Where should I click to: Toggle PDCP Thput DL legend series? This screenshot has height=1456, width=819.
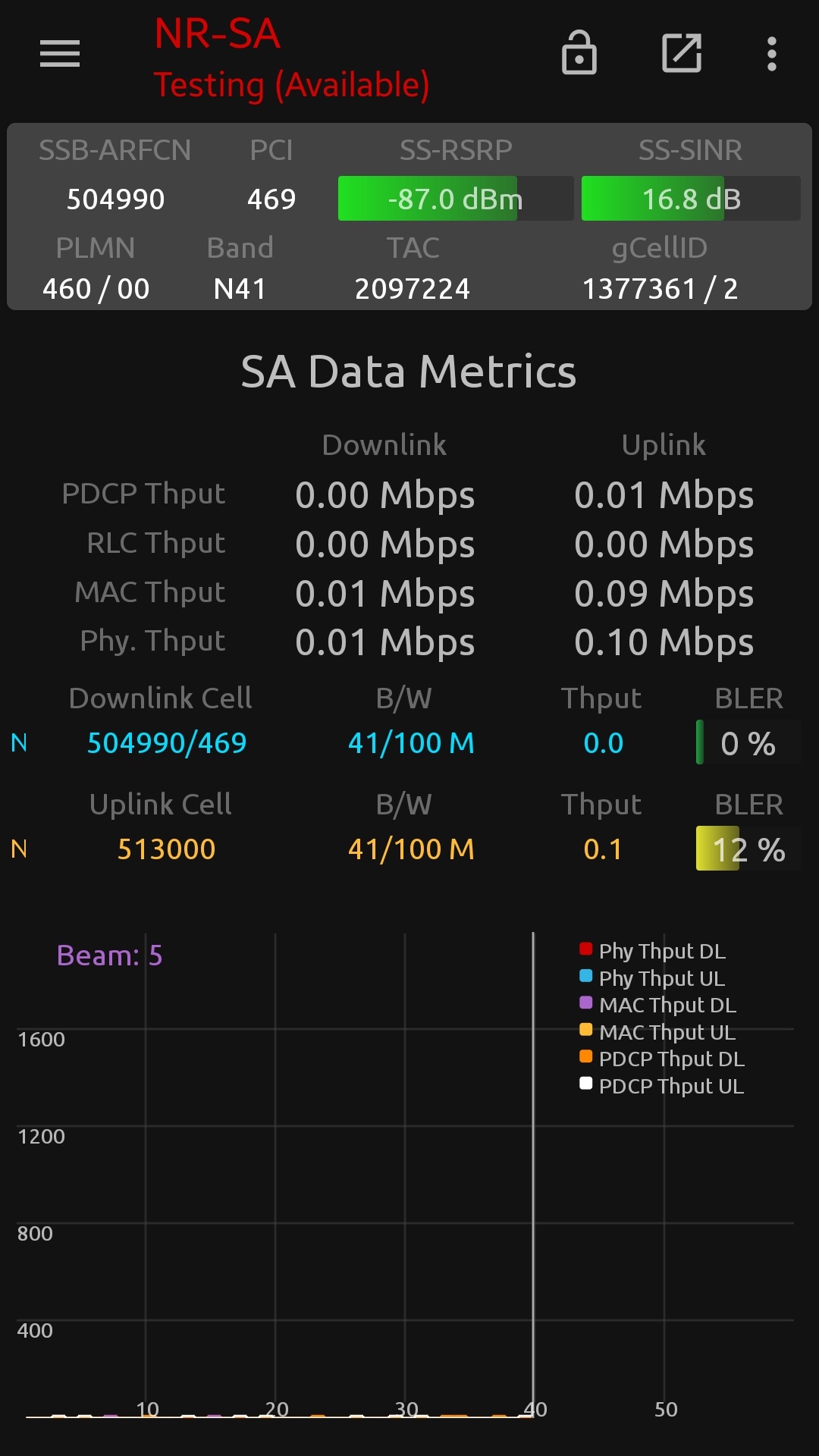(x=662, y=1059)
